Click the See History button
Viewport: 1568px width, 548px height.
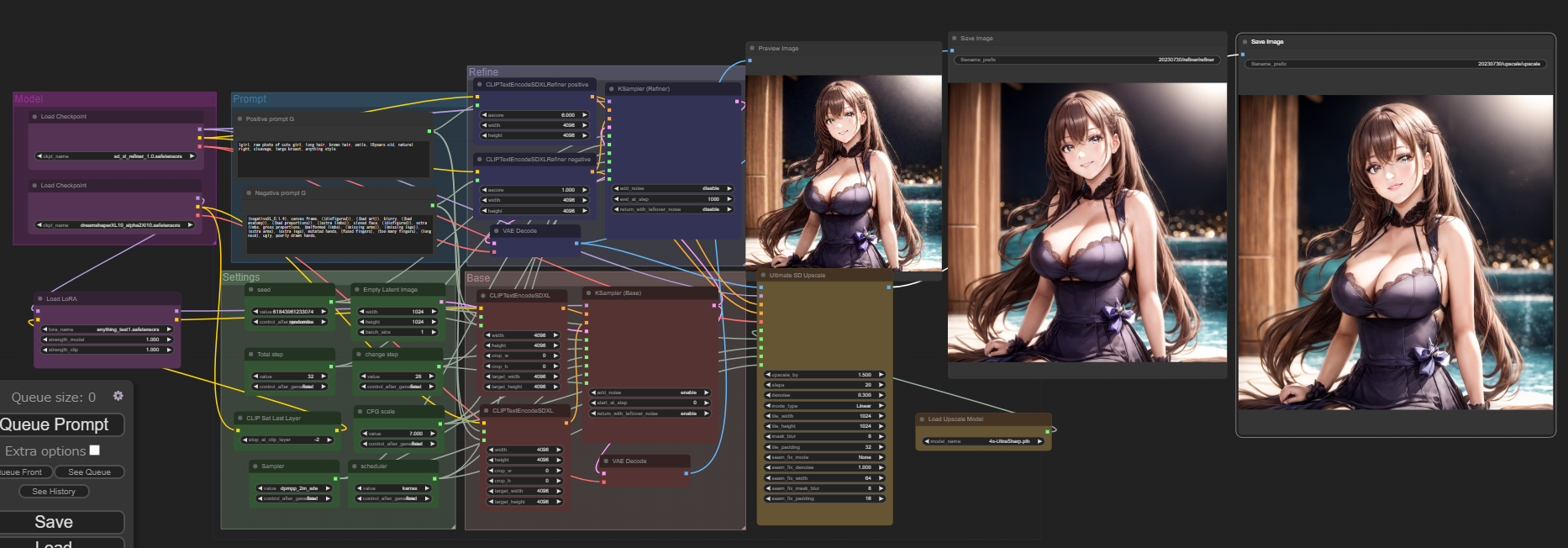pyautogui.click(x=54, y=492)
